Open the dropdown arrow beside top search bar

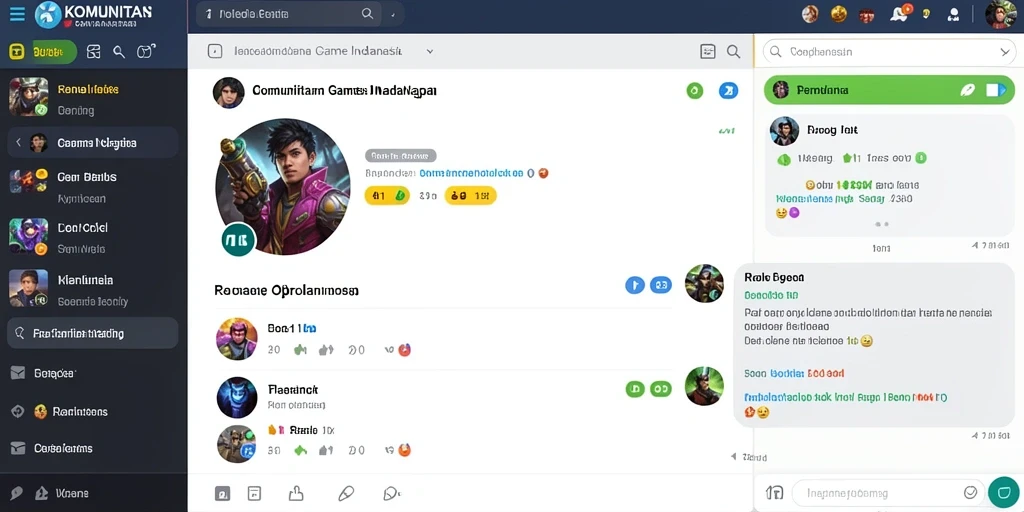click(x=392, y=14)
